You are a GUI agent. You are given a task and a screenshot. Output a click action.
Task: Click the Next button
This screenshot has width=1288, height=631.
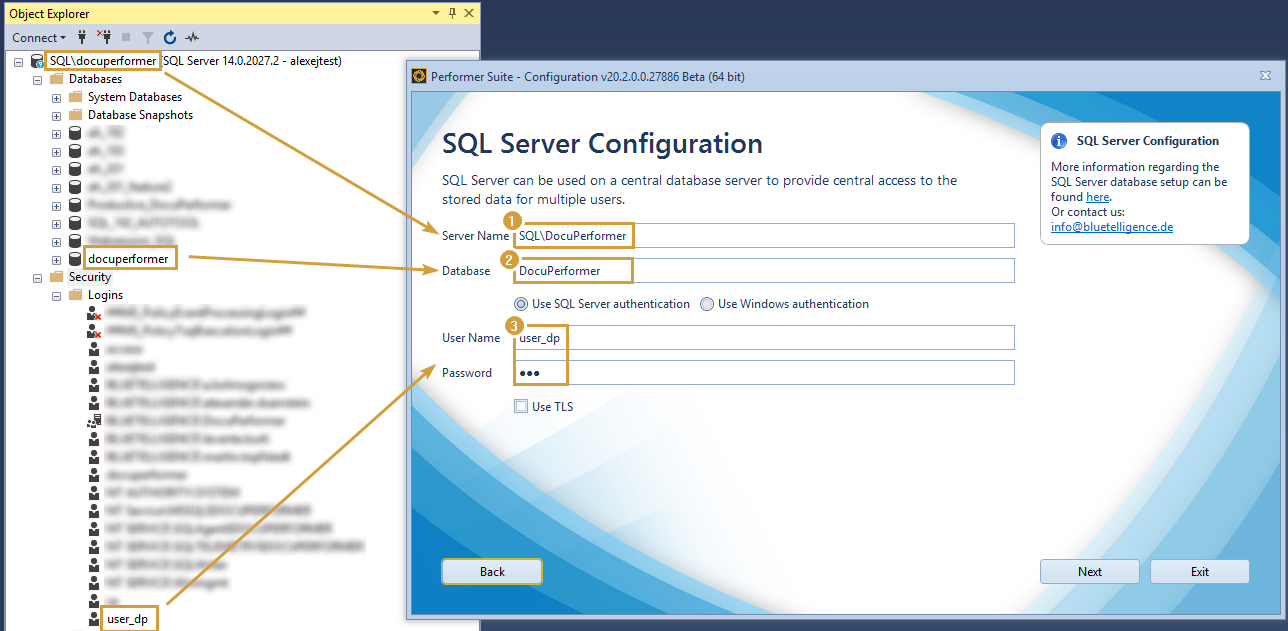coord(1089,571)
